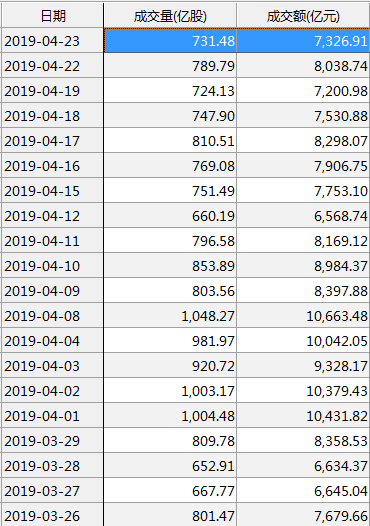The height and width of the screenshot is (526, 370).
Task: Select the date cell 2019-04-11
Action: click(52, 241)
